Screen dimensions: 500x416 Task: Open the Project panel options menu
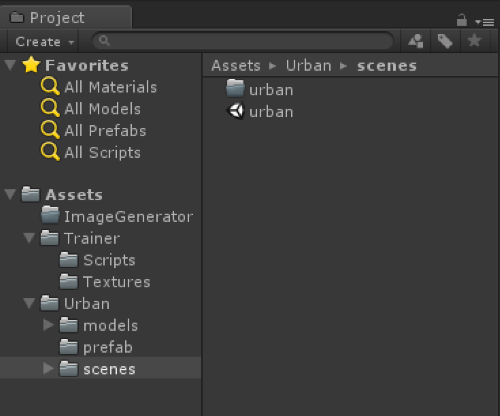point(484,22)
